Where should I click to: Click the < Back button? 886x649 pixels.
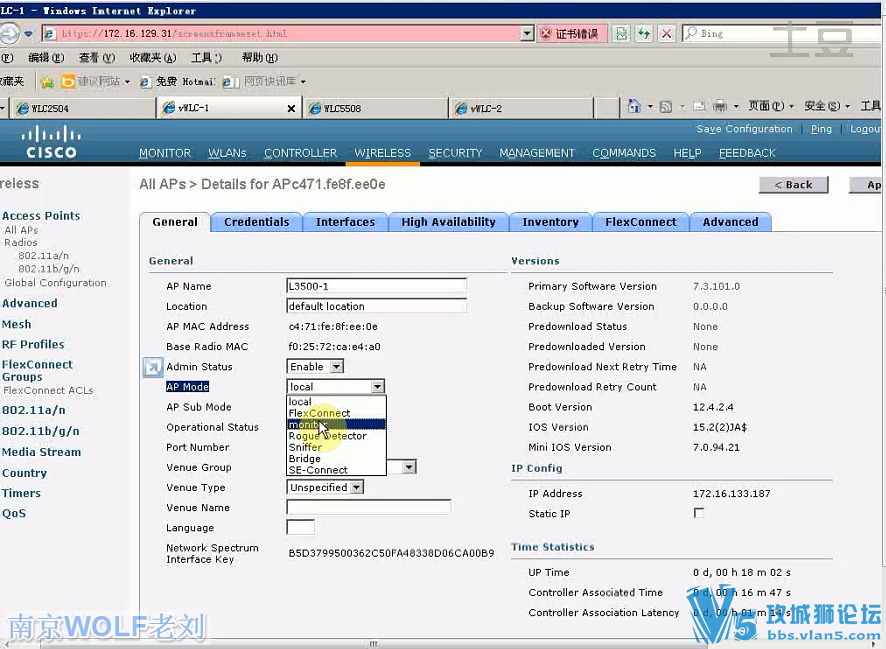point(793,185)
